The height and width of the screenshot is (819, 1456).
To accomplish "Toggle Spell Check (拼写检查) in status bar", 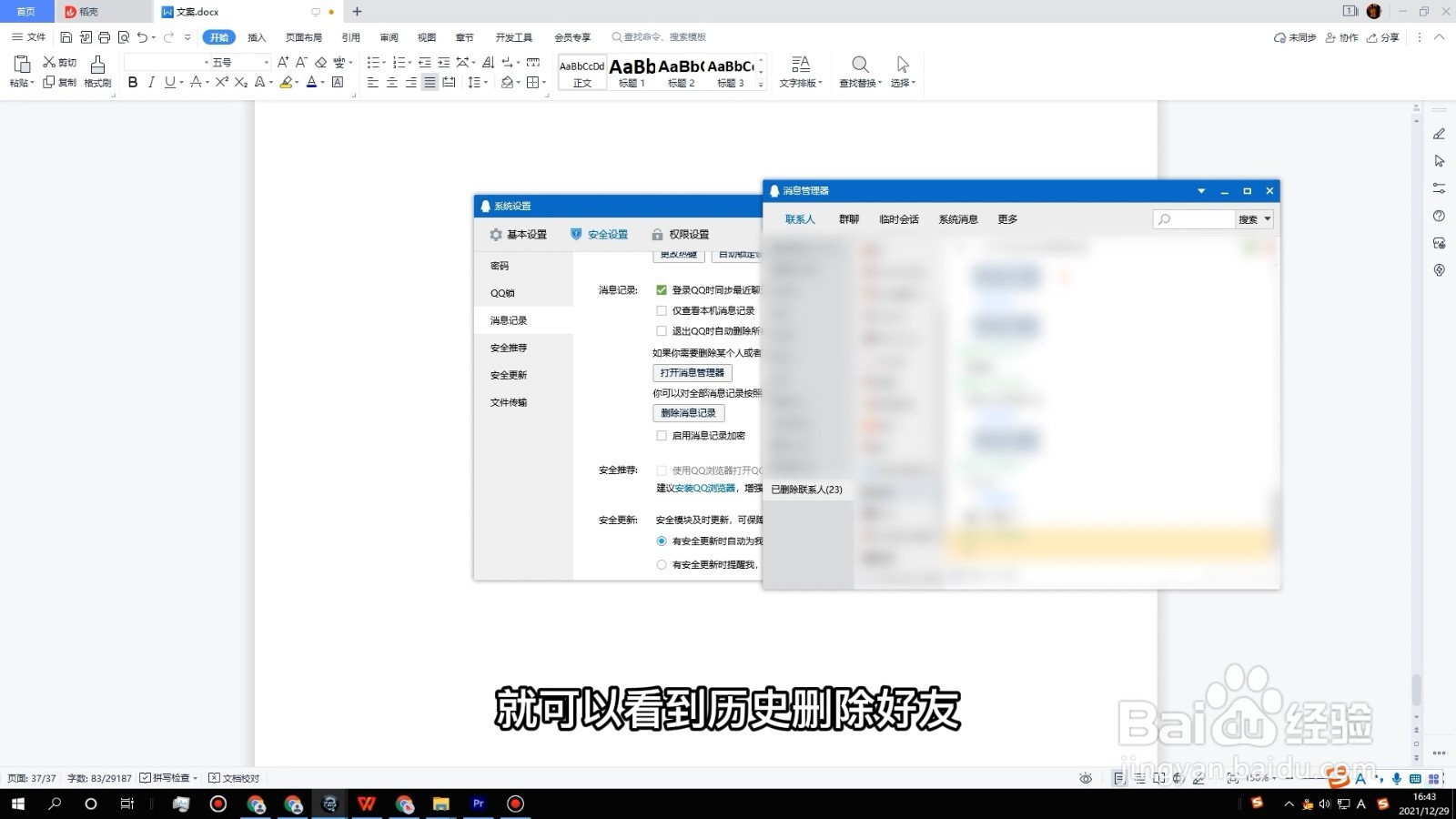I will click(x=168, y=778).
